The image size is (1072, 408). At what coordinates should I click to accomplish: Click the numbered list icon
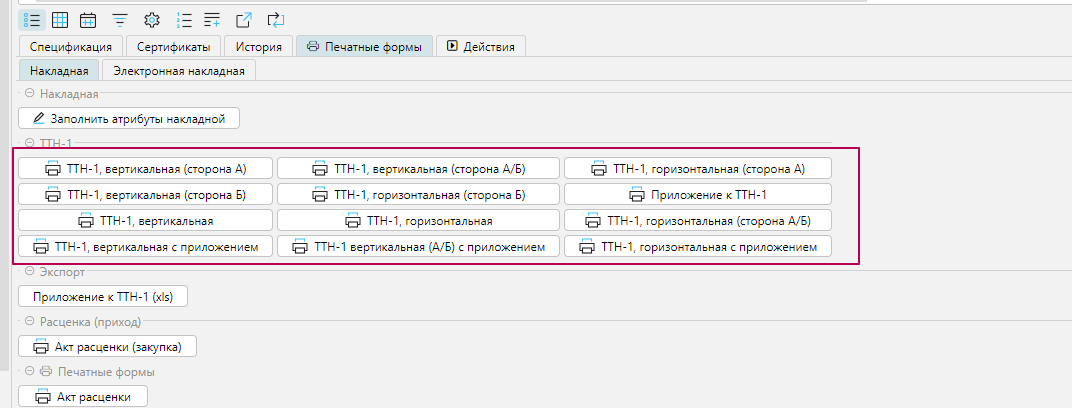click(x=183, y=19)
